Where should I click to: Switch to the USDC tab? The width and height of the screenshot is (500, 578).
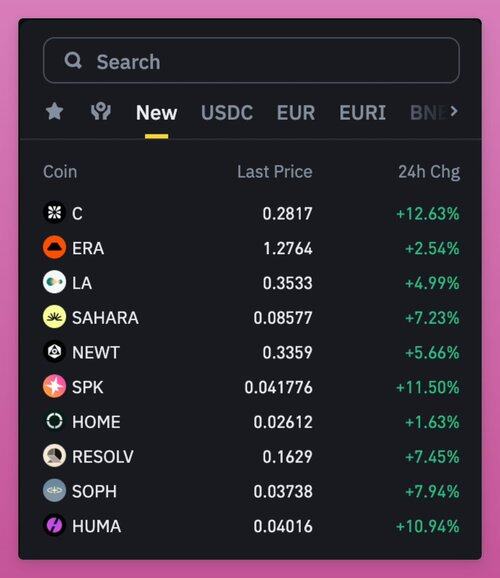click(227, 112)
